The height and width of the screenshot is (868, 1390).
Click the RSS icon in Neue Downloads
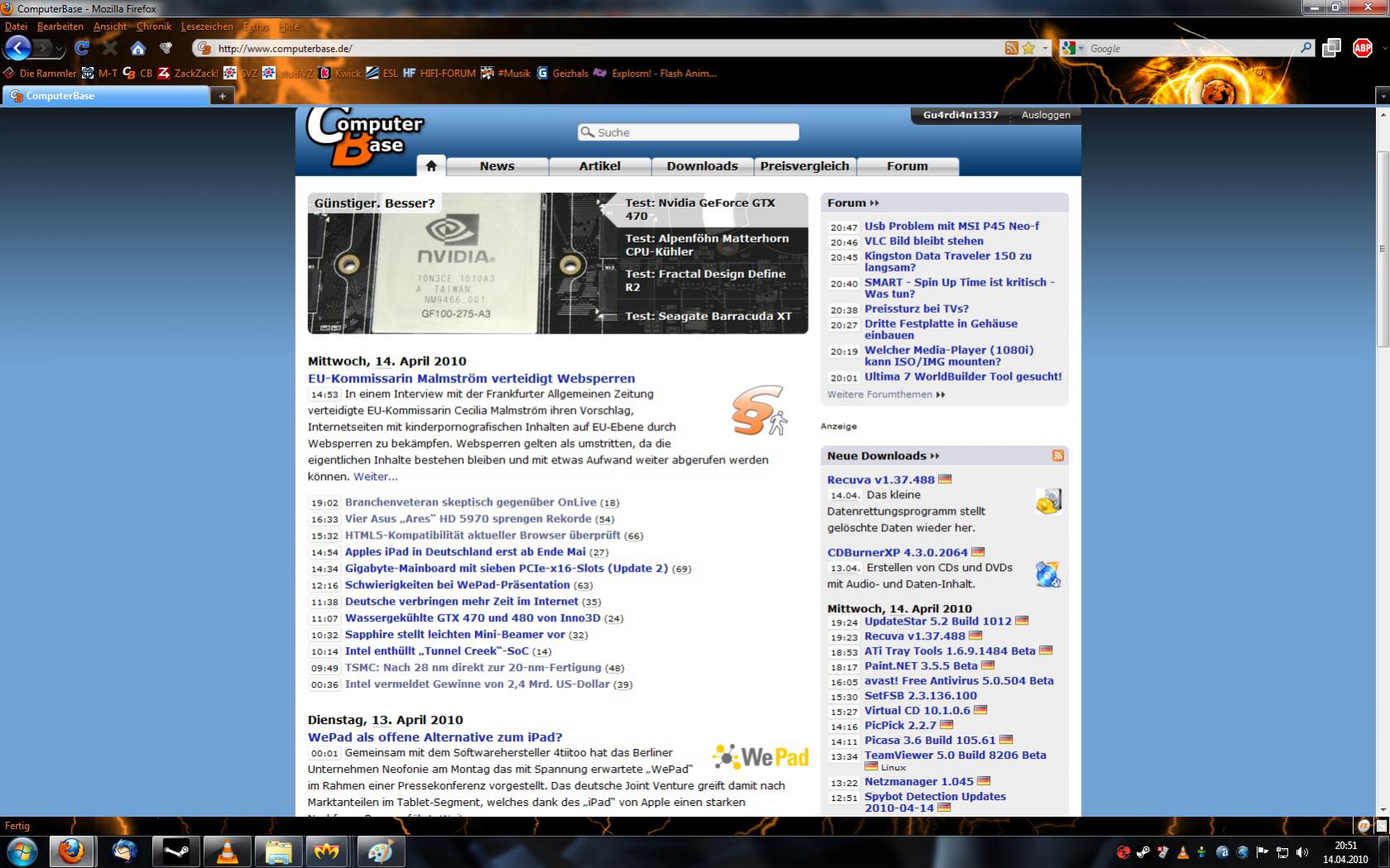click(x=1057, y=456)
